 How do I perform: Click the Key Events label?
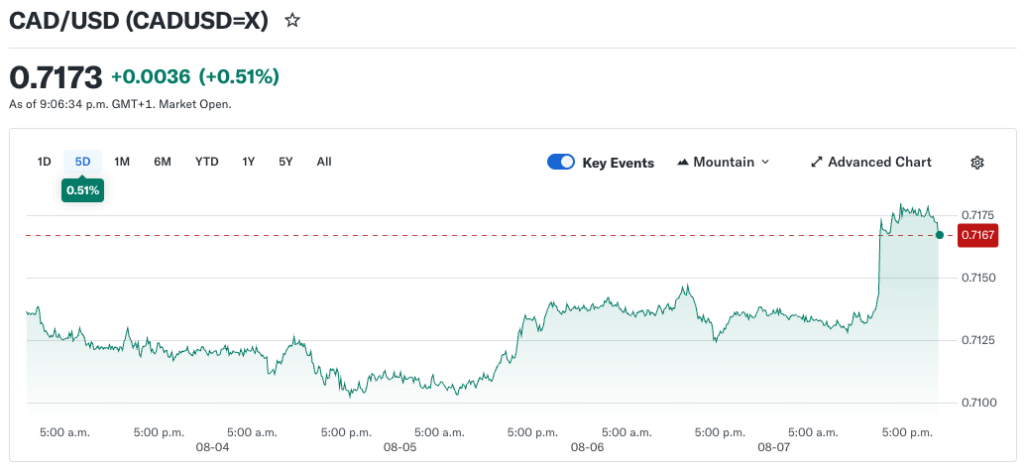point(618,163)
